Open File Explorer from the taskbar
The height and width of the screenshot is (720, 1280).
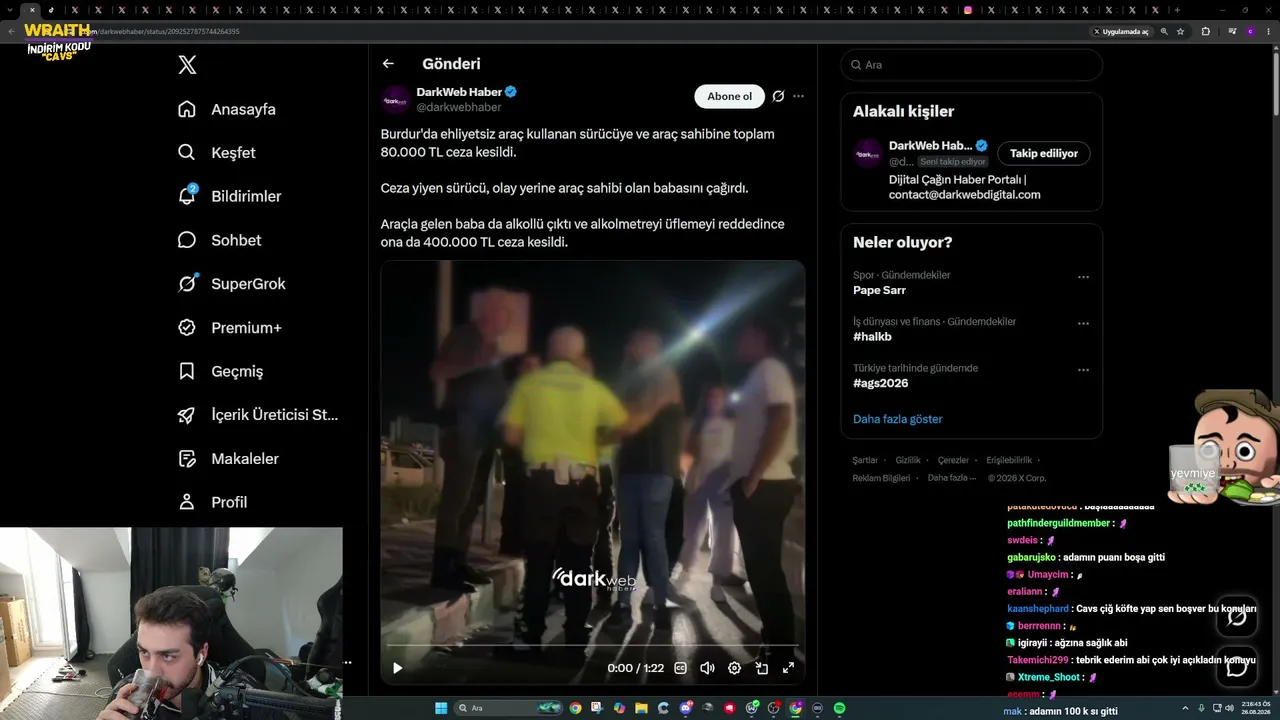click(641, 708)
